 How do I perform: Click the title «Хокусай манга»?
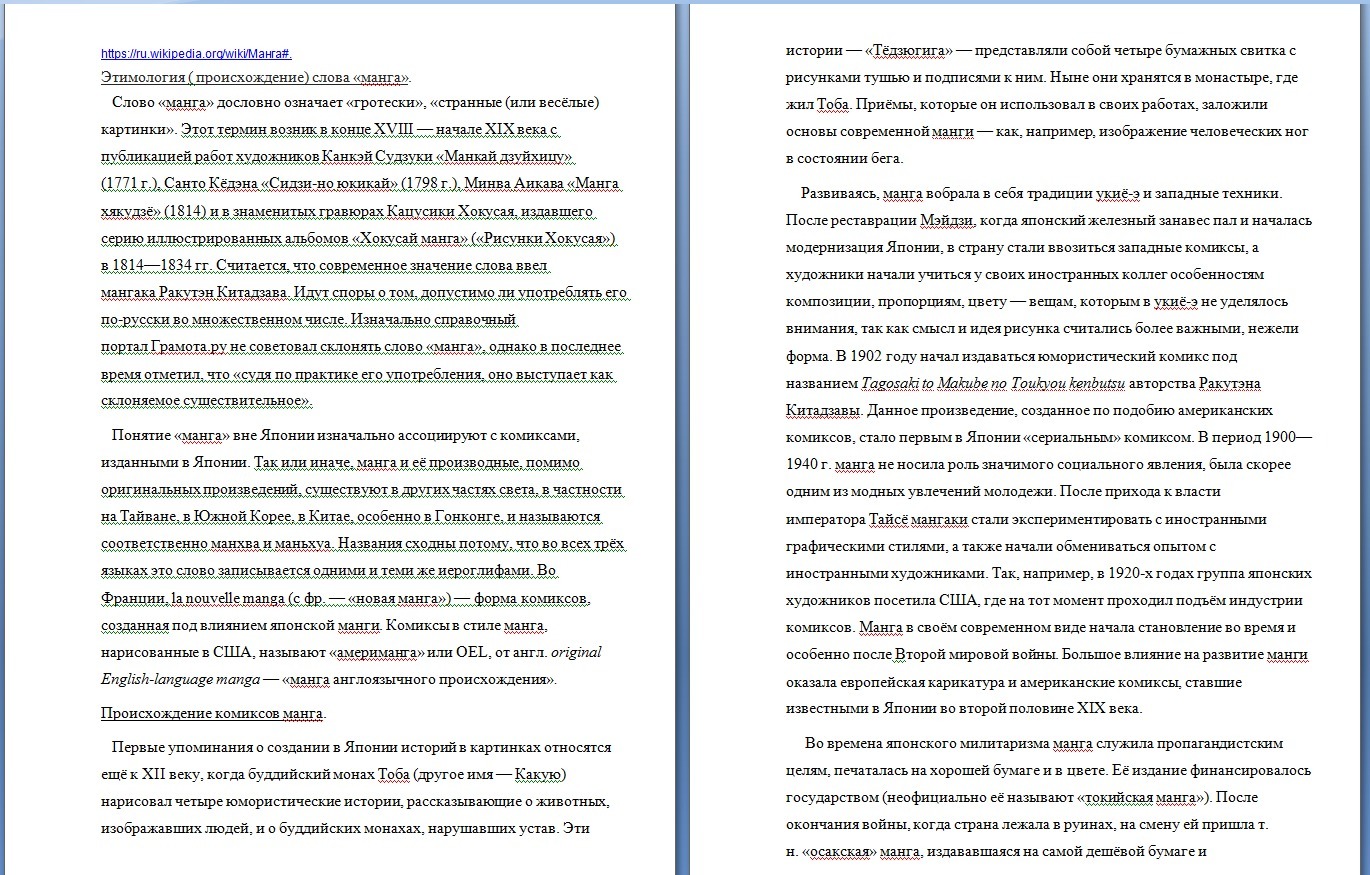412,239
